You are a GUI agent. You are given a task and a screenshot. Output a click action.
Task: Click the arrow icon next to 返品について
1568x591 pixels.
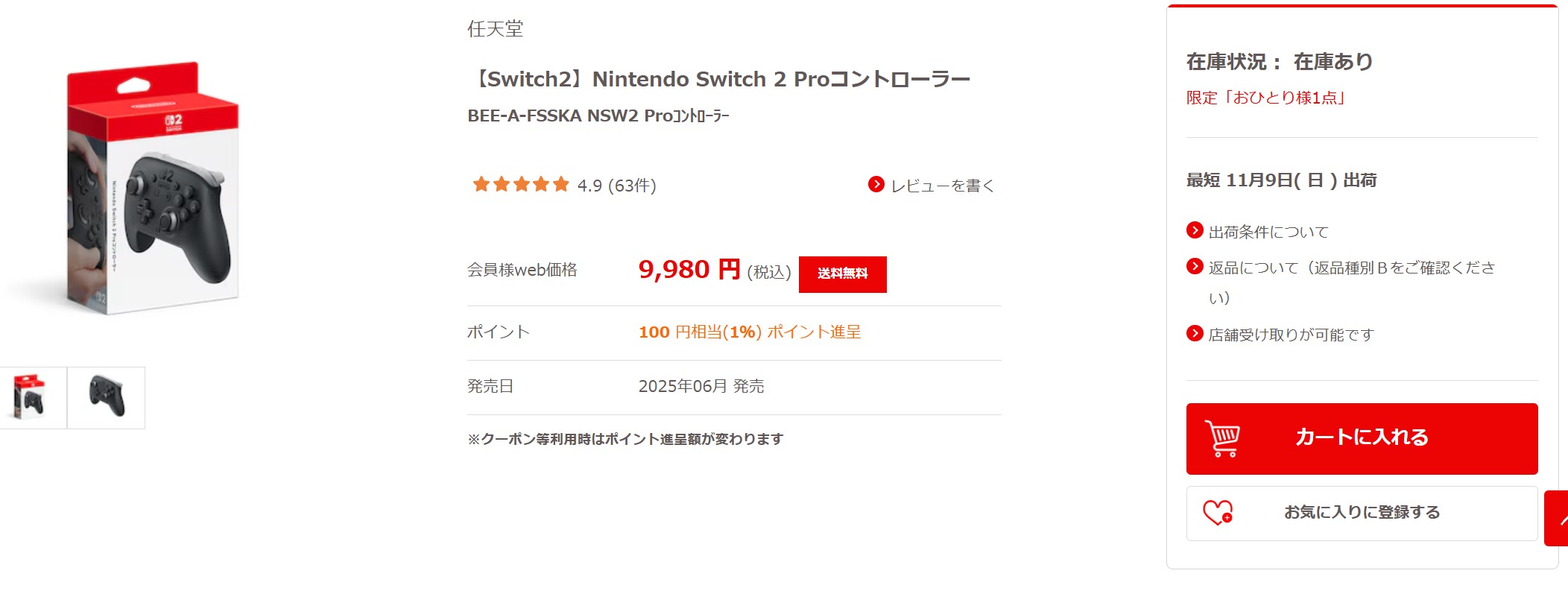1195,268
